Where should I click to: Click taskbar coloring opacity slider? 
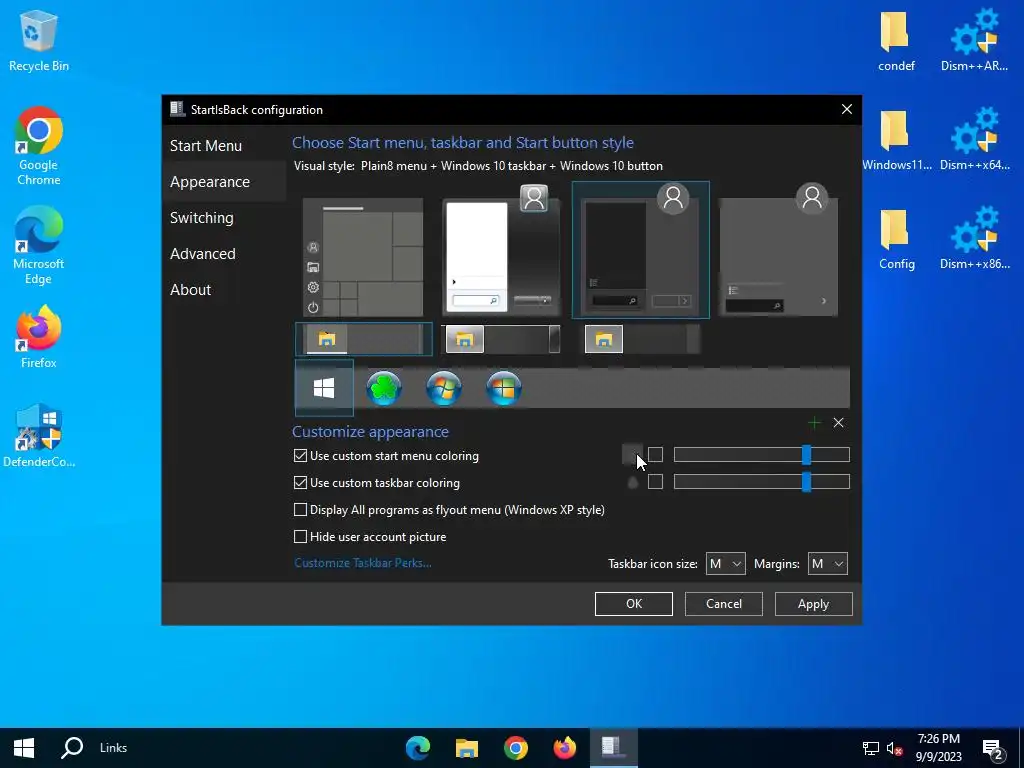point(761,482)
